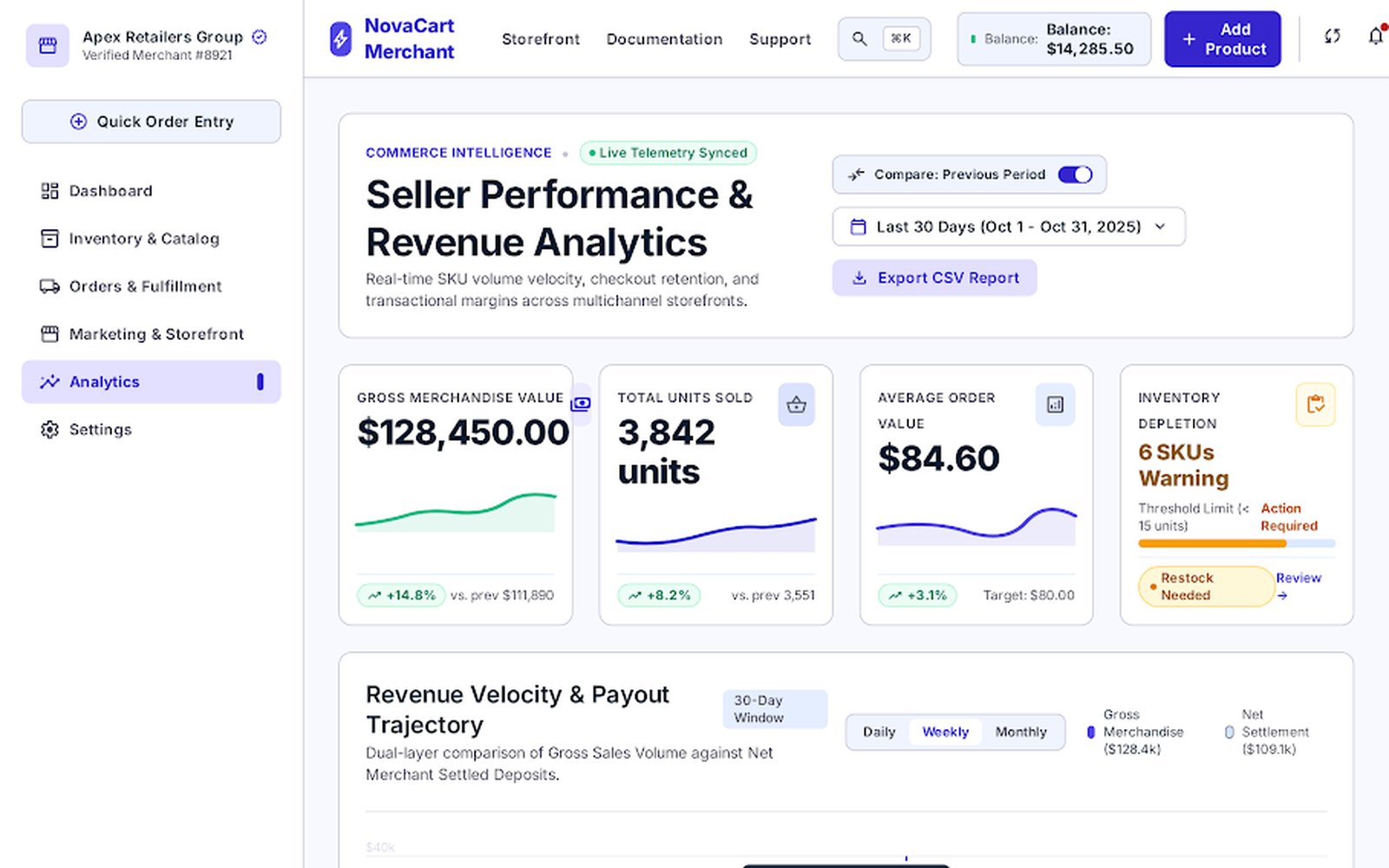Image resolution: width=1389 pixels, height=868 pixels.
Task: Click the Live Telemetry Synced badge
Action: pos(668,153)
